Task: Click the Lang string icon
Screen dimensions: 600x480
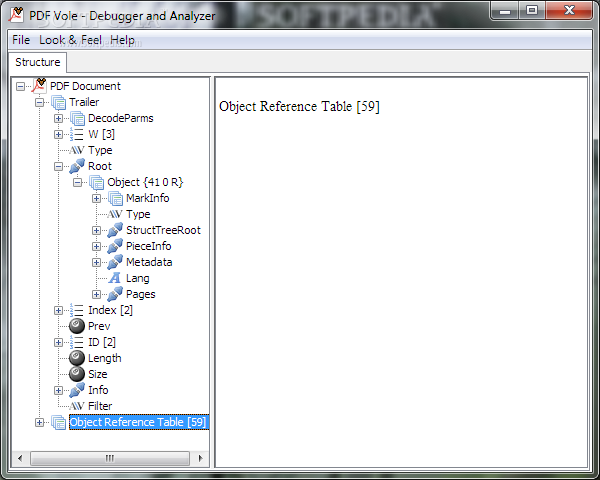Action: (x=114, y=278)
